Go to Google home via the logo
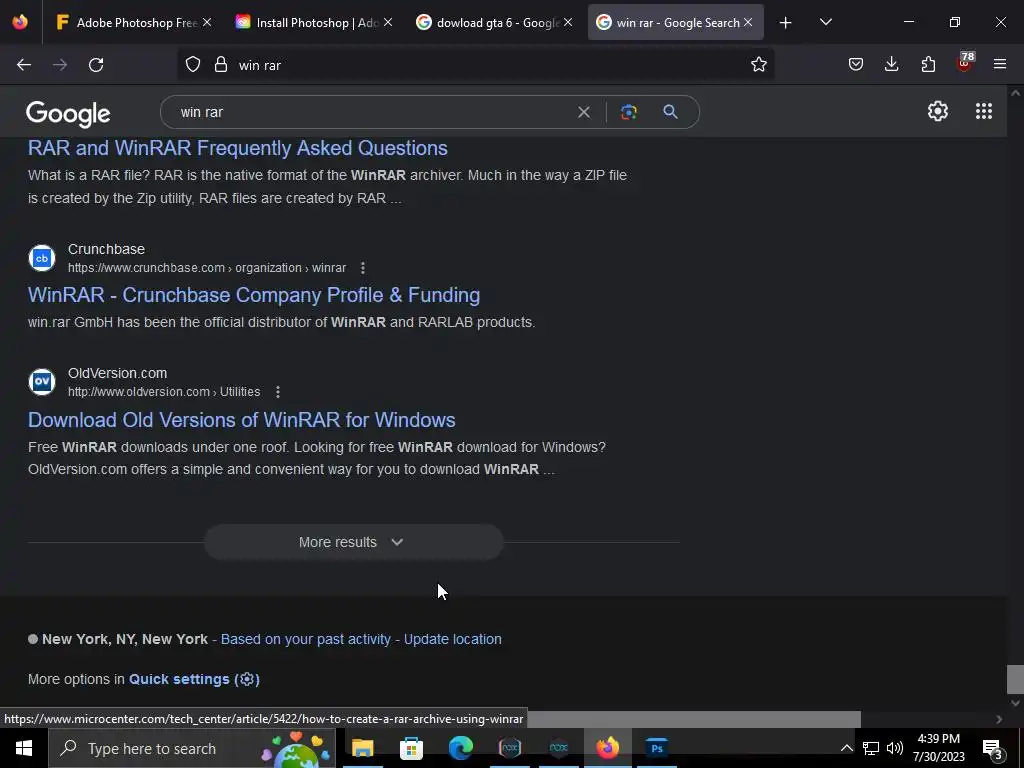1024x768 pixels. click(x=68, y=114)
